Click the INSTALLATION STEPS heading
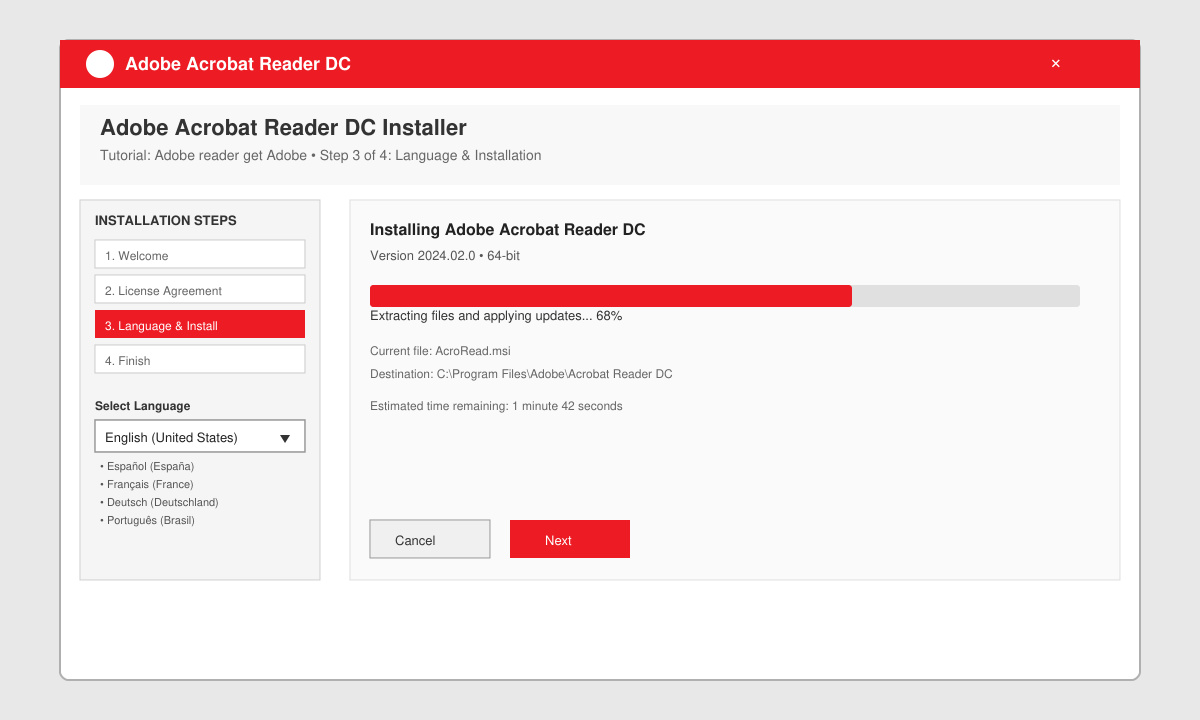1200x720 pixels. [166, 221]
